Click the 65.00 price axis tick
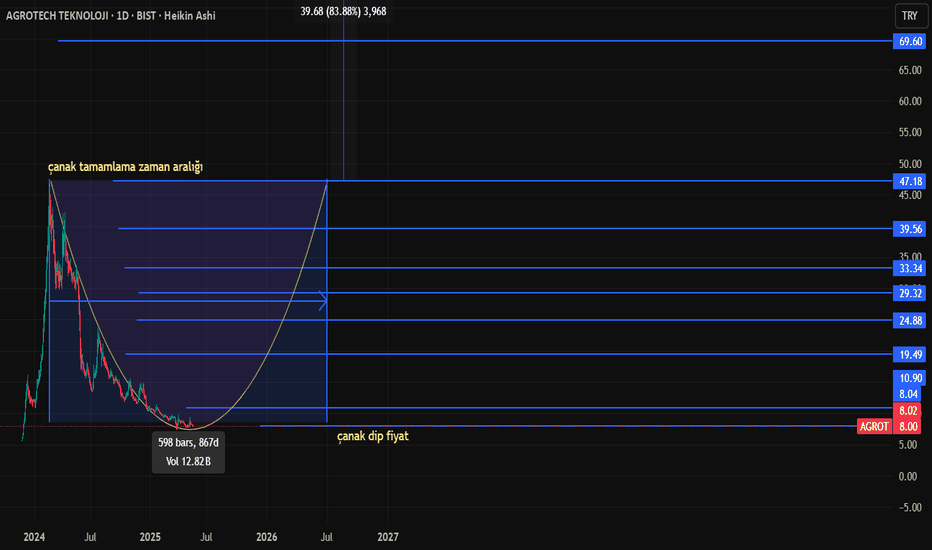This screenshot has width=932, height=550. pos(910,70)
